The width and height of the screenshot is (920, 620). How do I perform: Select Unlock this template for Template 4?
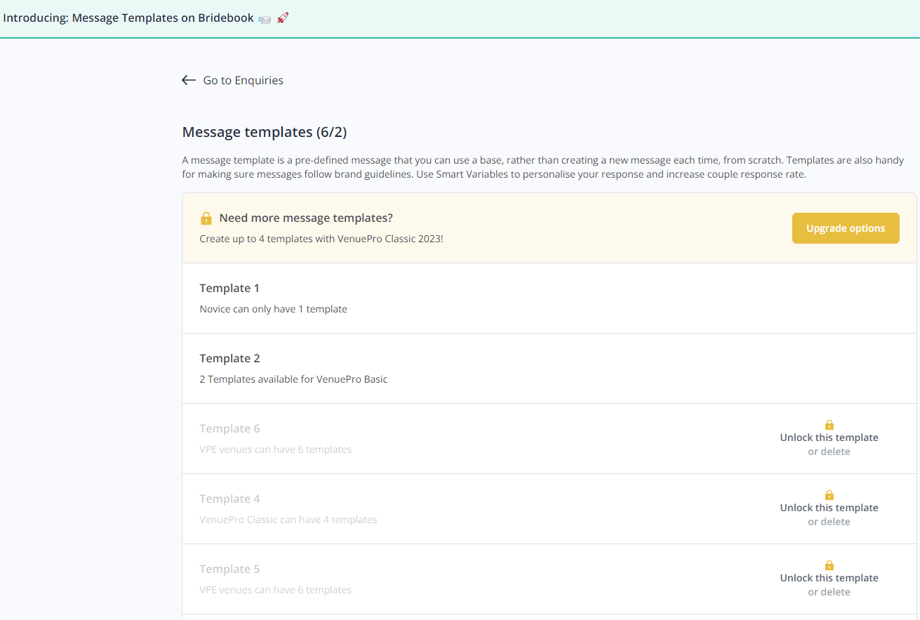[829, 508]
